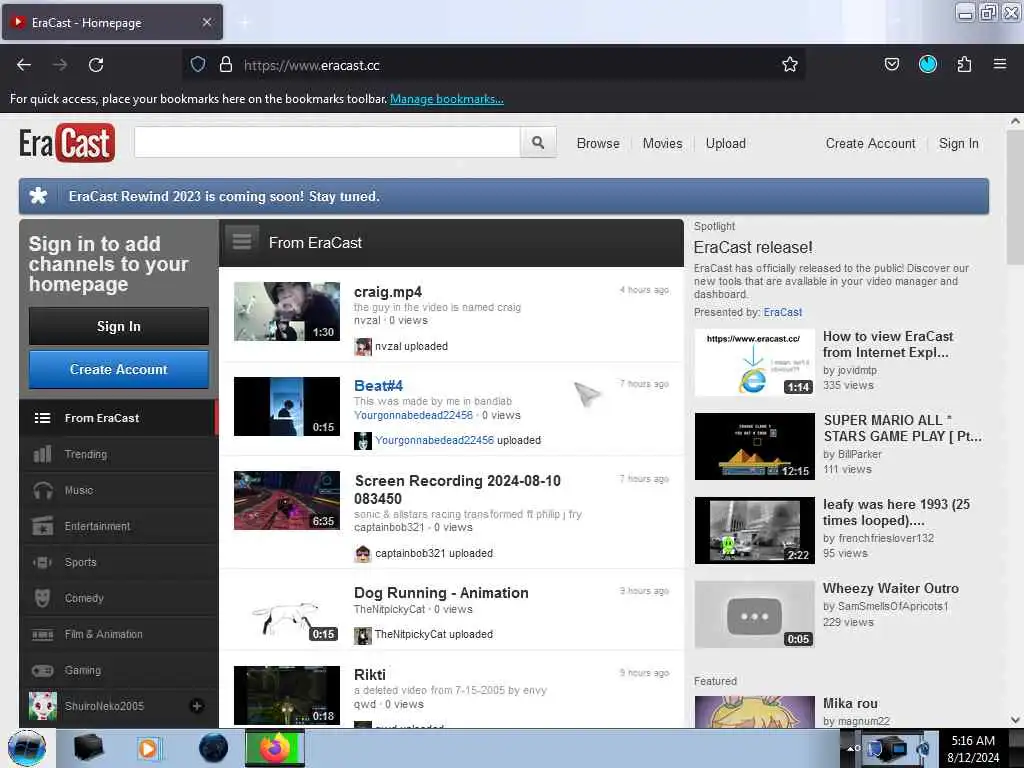This screenshot has width=1024, height=768.
Task: Click the Music headphones icon
Action: (x=42, y=490)
